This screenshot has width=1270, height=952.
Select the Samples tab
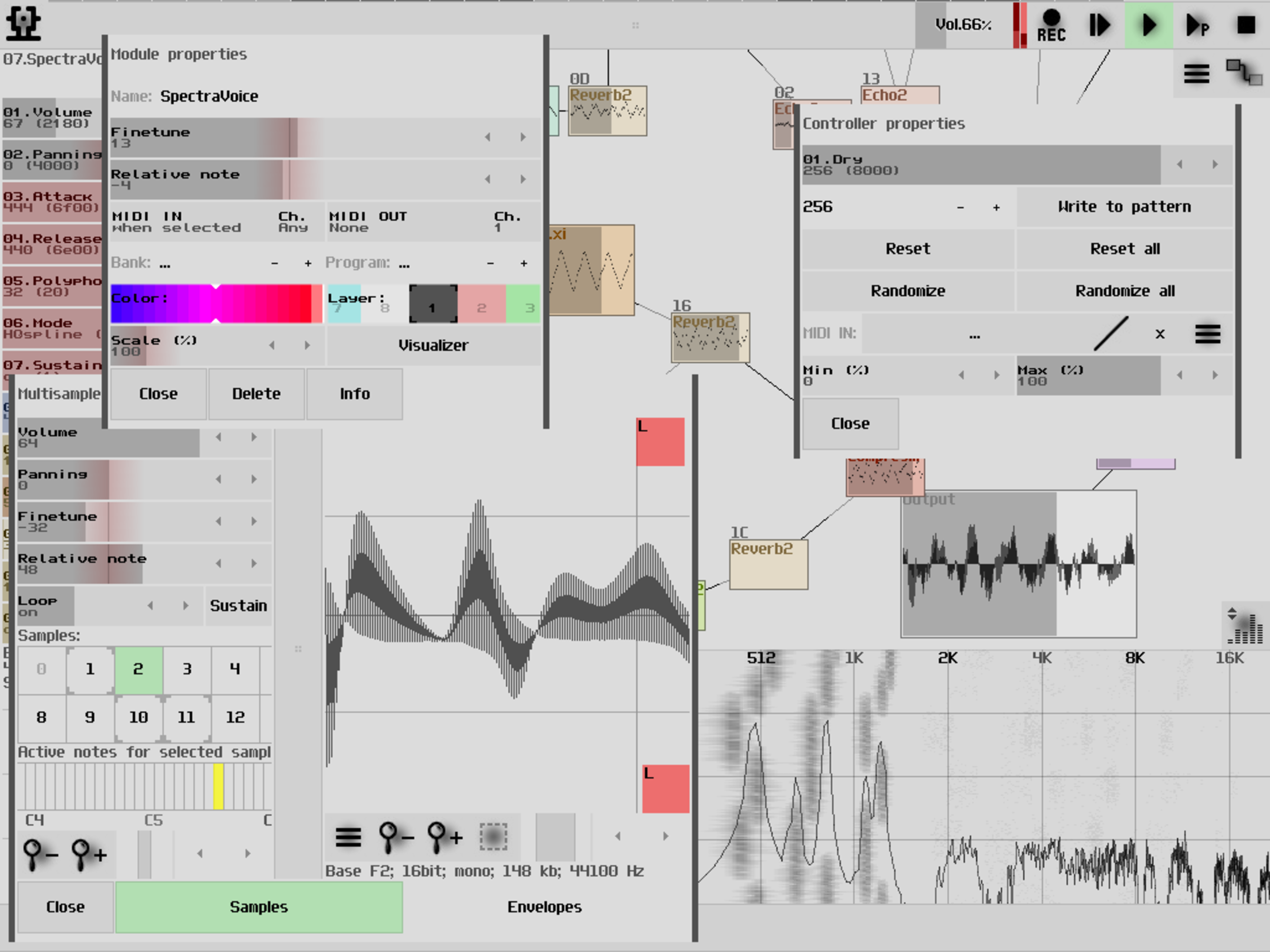pyautogui.click(x=258, y=906)
